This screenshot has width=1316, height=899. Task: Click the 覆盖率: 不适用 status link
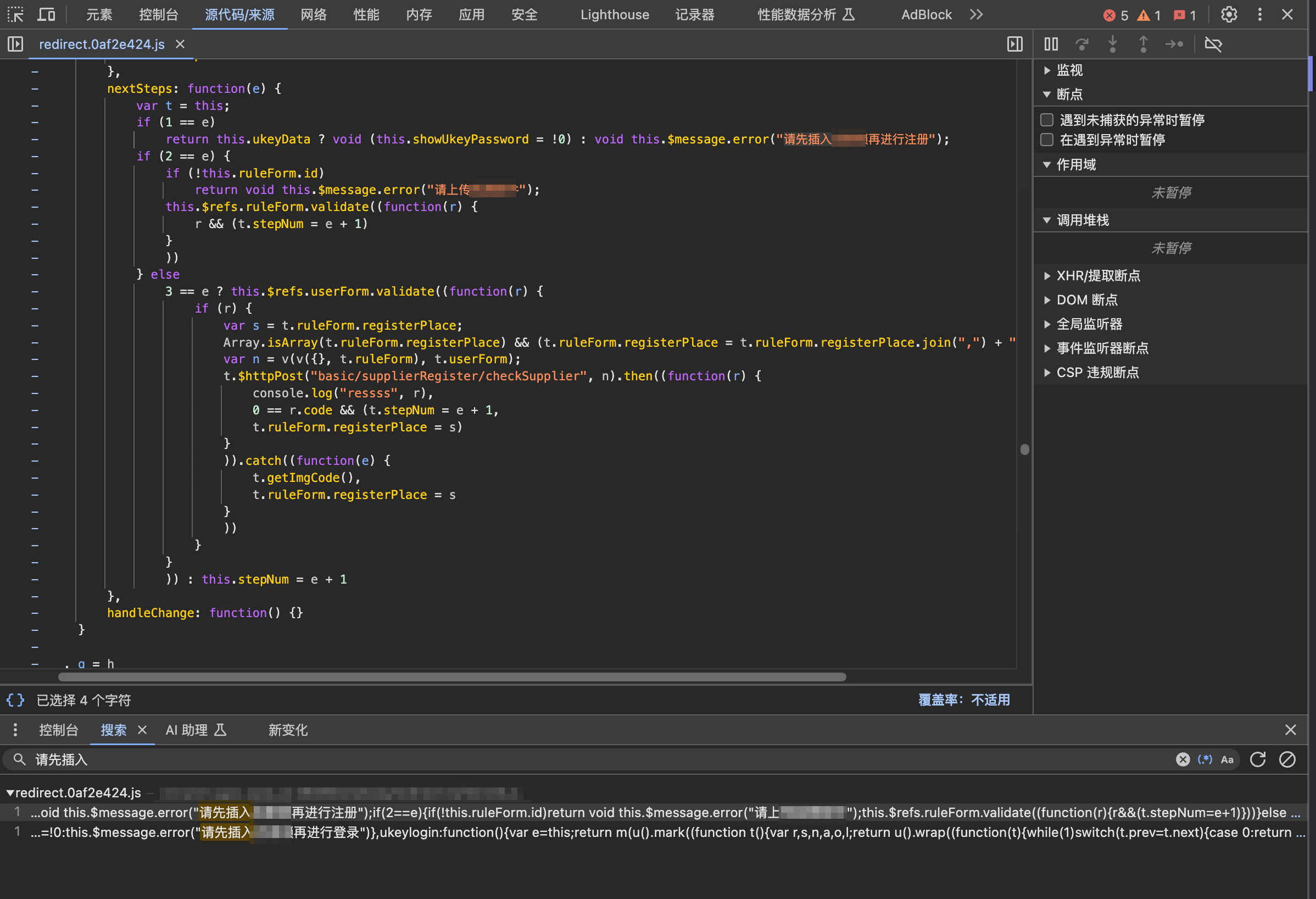tap(964, 700)
